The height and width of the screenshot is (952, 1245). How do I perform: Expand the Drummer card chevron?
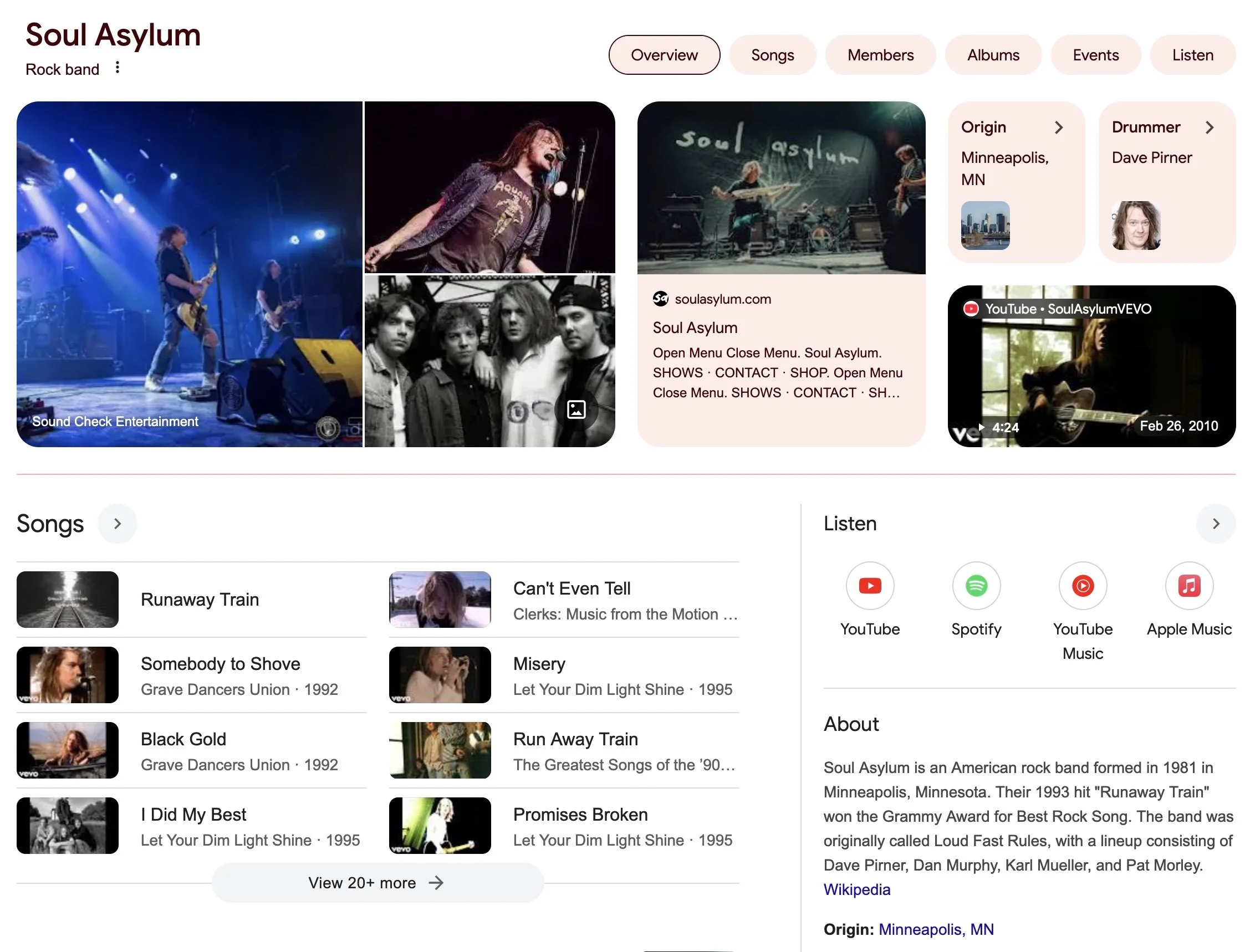(1209, 127)
